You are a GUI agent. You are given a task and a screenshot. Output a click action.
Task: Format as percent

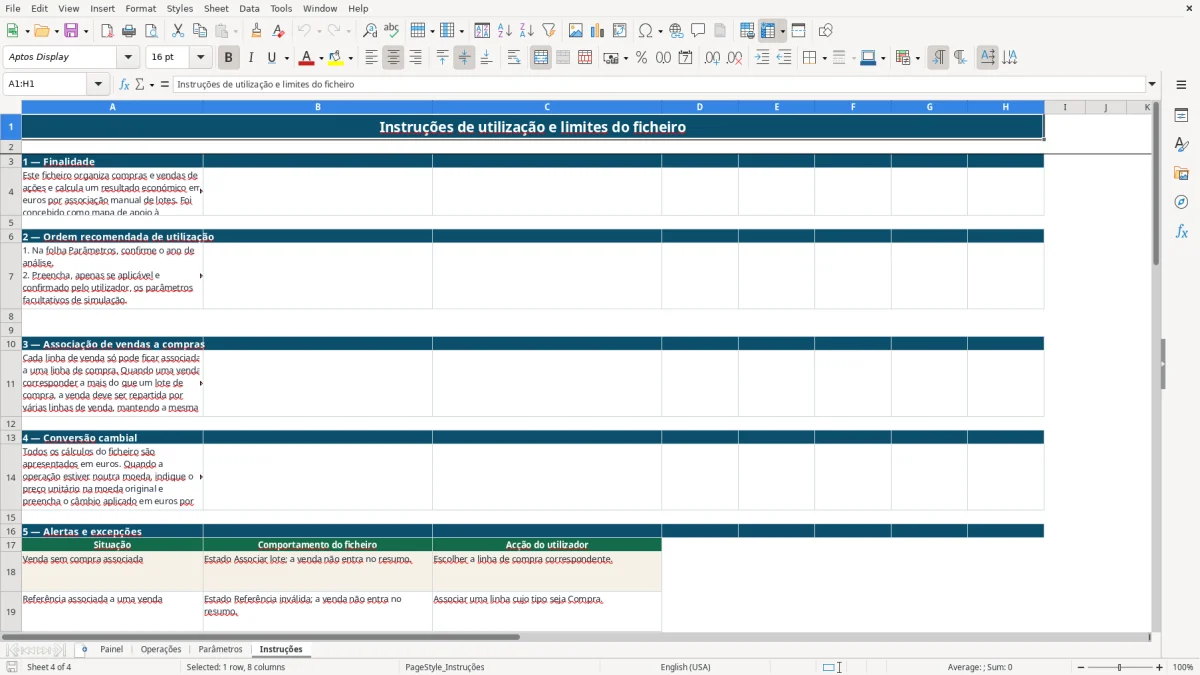pyautogui.click(x=641, y=58)
